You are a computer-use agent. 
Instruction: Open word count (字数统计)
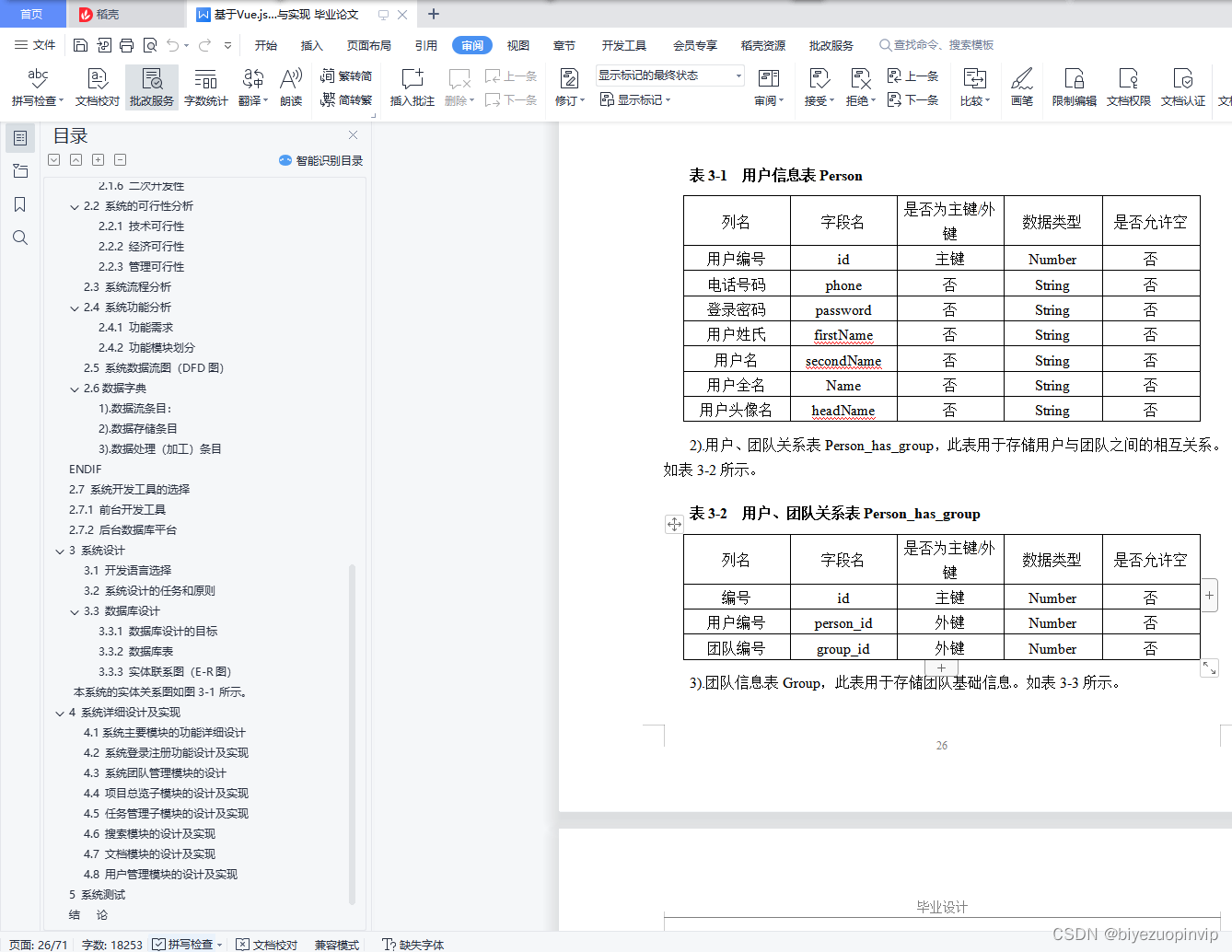[206, 87]
